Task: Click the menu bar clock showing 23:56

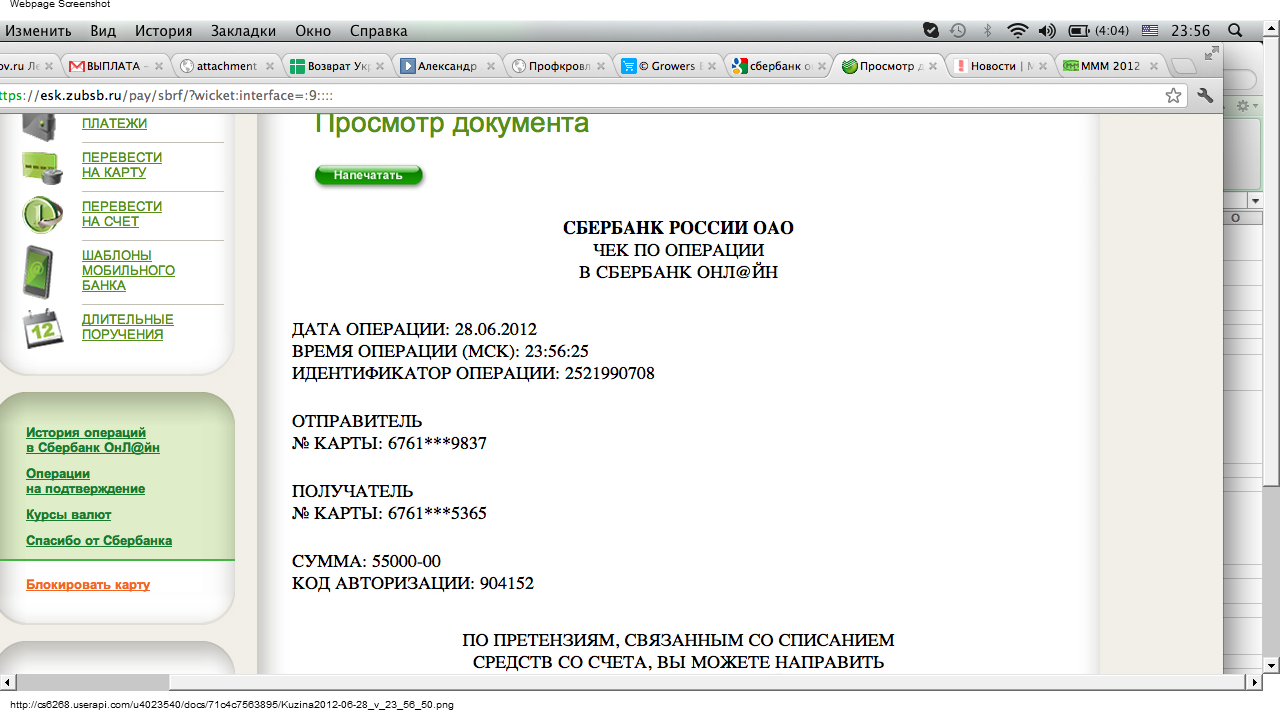Action: (1190, 31)
